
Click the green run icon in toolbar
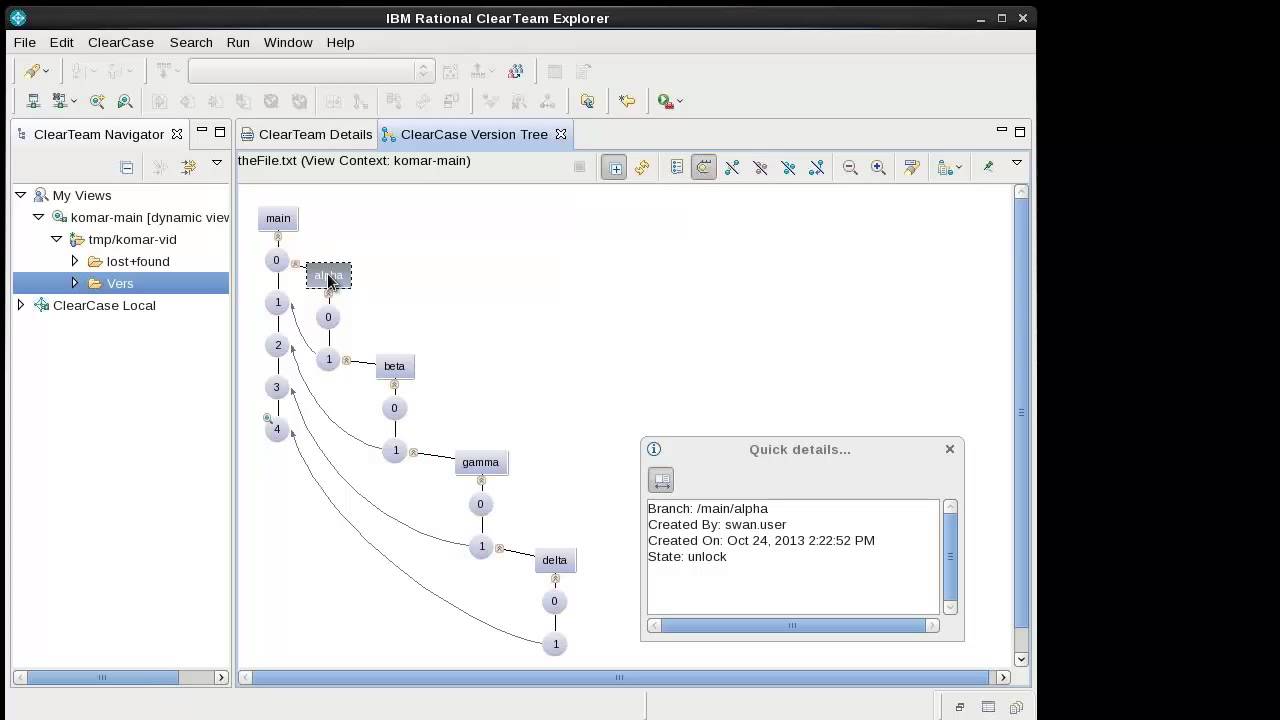pyautogui.click(x=664, y=101)
